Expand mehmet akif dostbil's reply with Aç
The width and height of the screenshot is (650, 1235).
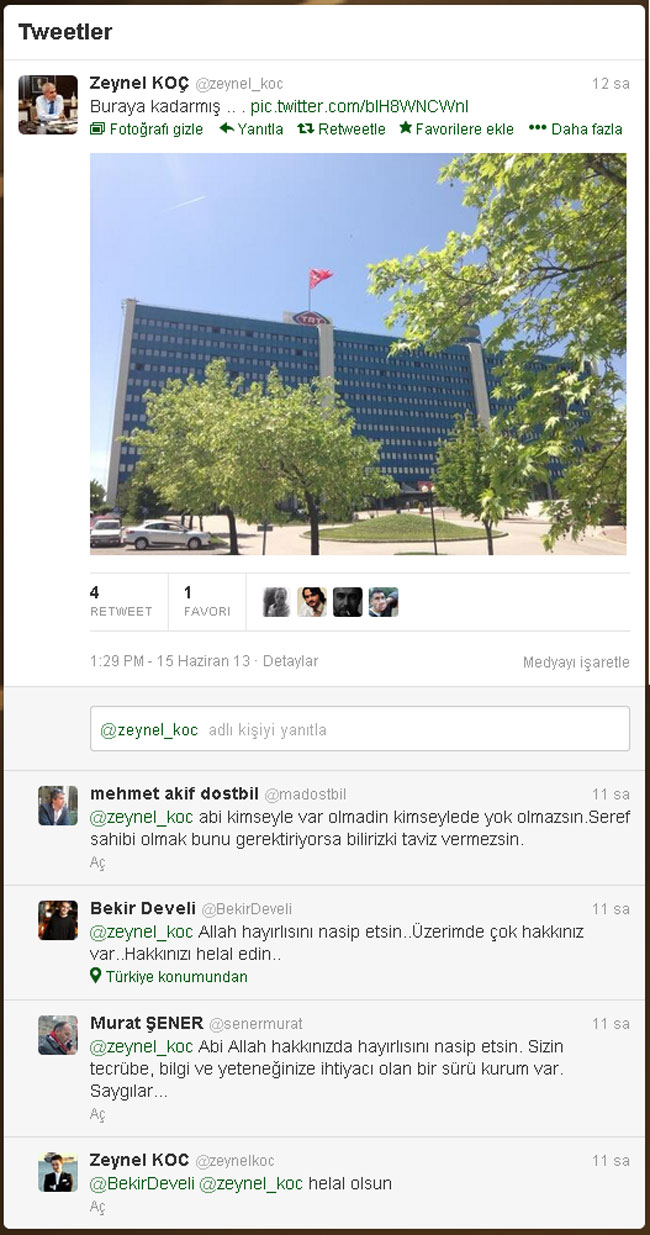click(97, 863)
